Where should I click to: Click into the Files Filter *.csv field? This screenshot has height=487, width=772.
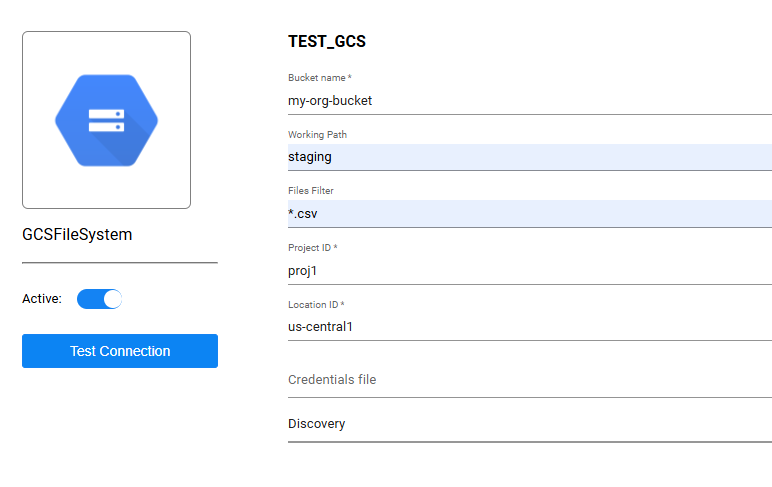(x=529, y=213)
